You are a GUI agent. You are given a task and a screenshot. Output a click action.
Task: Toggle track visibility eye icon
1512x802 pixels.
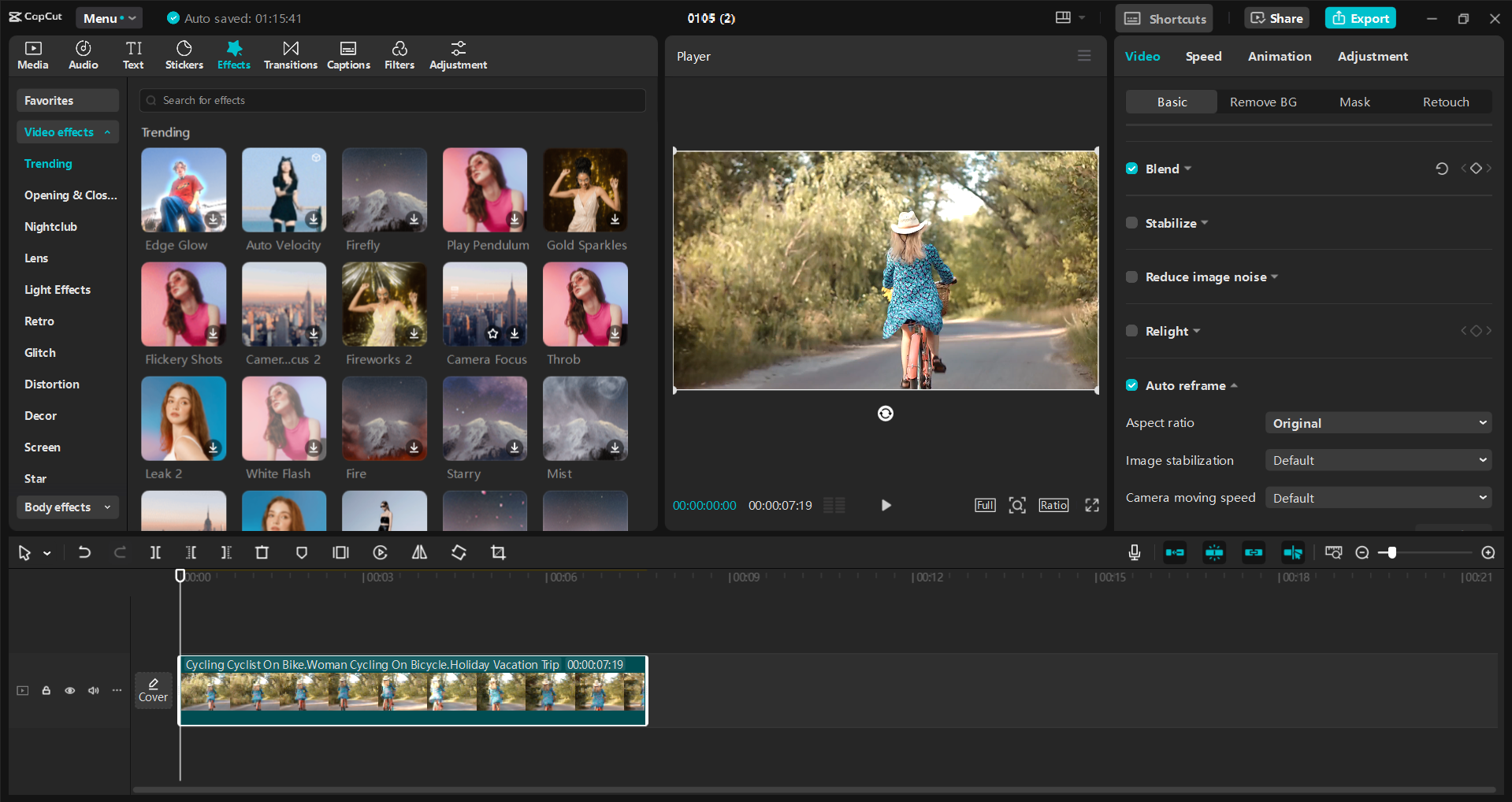coord(70,691)
